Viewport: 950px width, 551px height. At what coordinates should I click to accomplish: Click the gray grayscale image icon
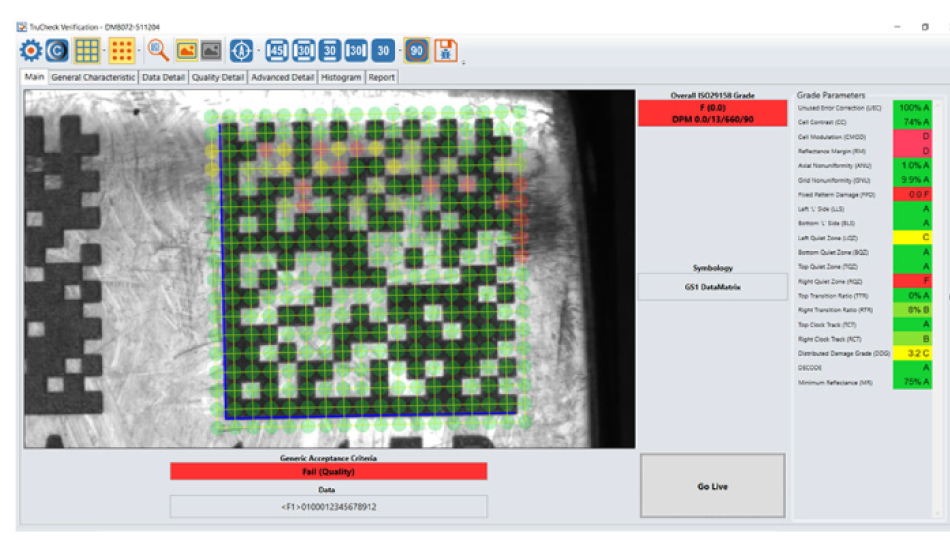(x=211, y=50)
